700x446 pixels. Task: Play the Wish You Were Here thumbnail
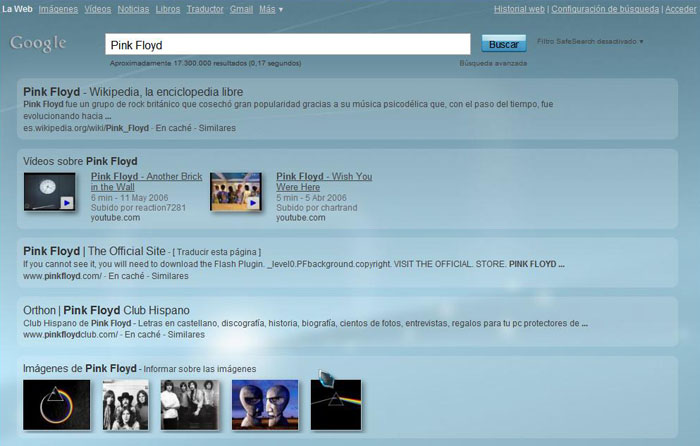point(236,192)
